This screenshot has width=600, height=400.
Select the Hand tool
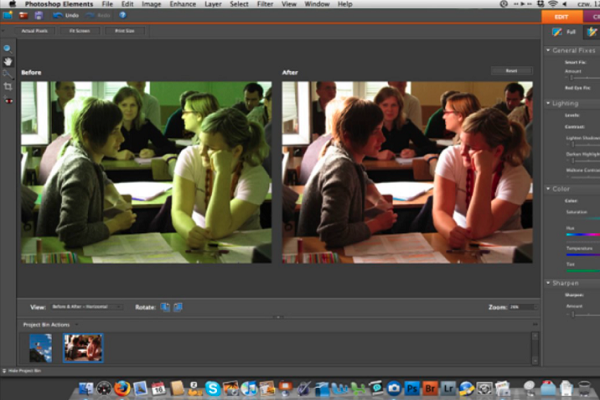[8, 61]
